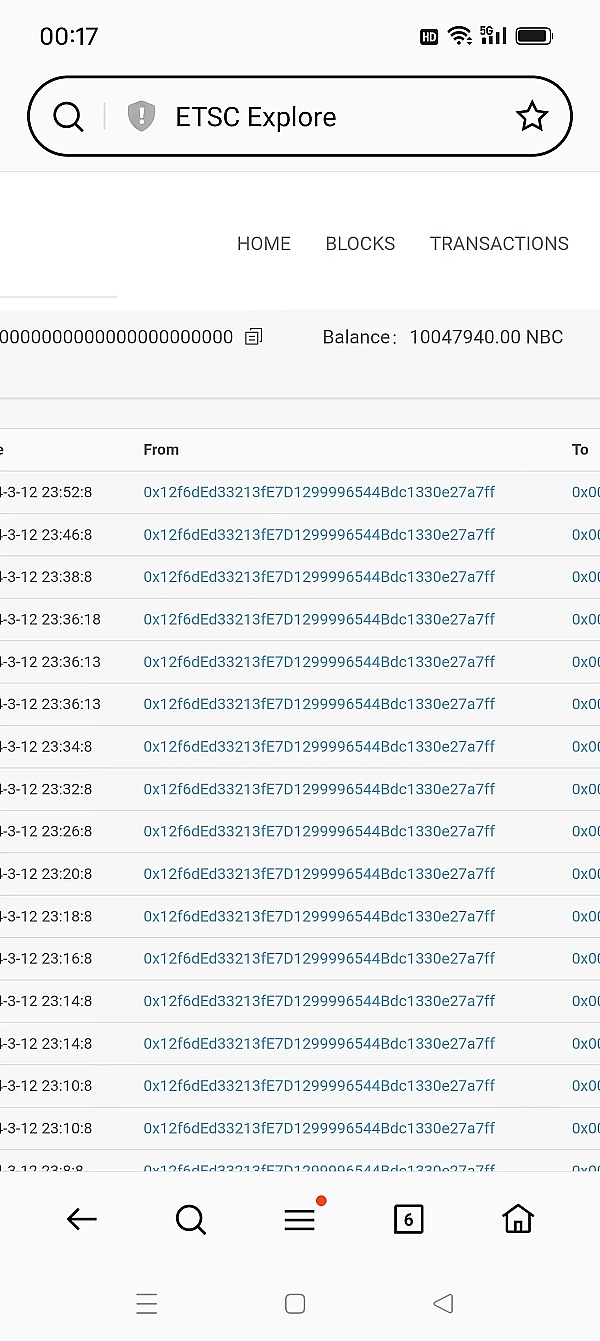Bookmark the page with the star icon
Screen dimensions: 600x1341
pyautogui.click(x=531, y=117)
